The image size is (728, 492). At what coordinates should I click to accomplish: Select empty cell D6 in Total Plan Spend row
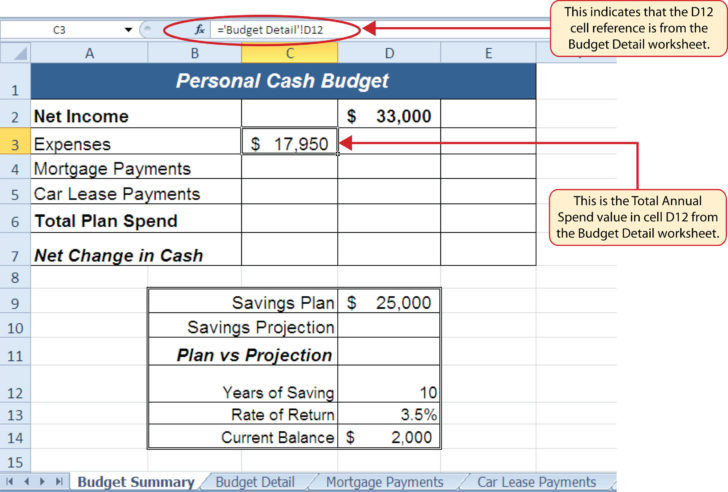[x=389, y=218]
